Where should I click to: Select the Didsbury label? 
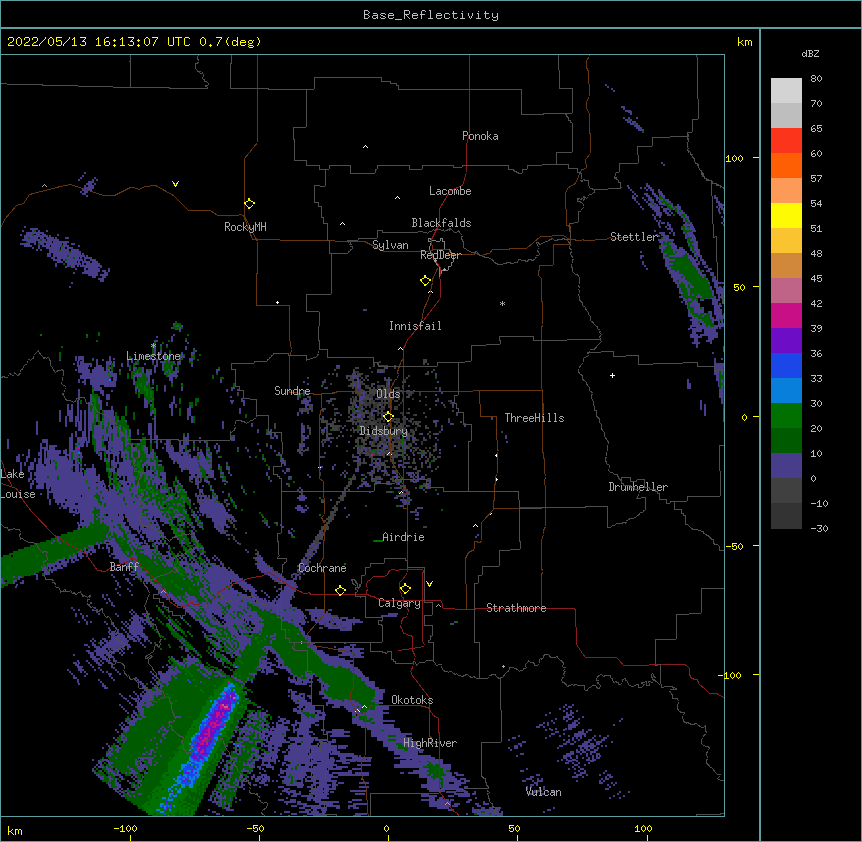383,431
